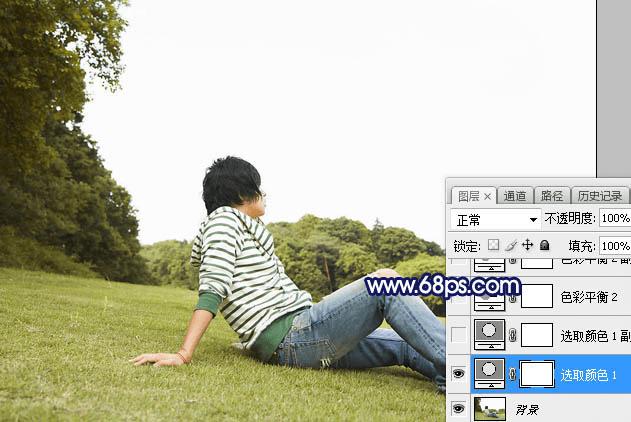The height and width of the screenshot is (422, 631).
Task: Click the 锁定 label
Action: click(x=467, y=246)
